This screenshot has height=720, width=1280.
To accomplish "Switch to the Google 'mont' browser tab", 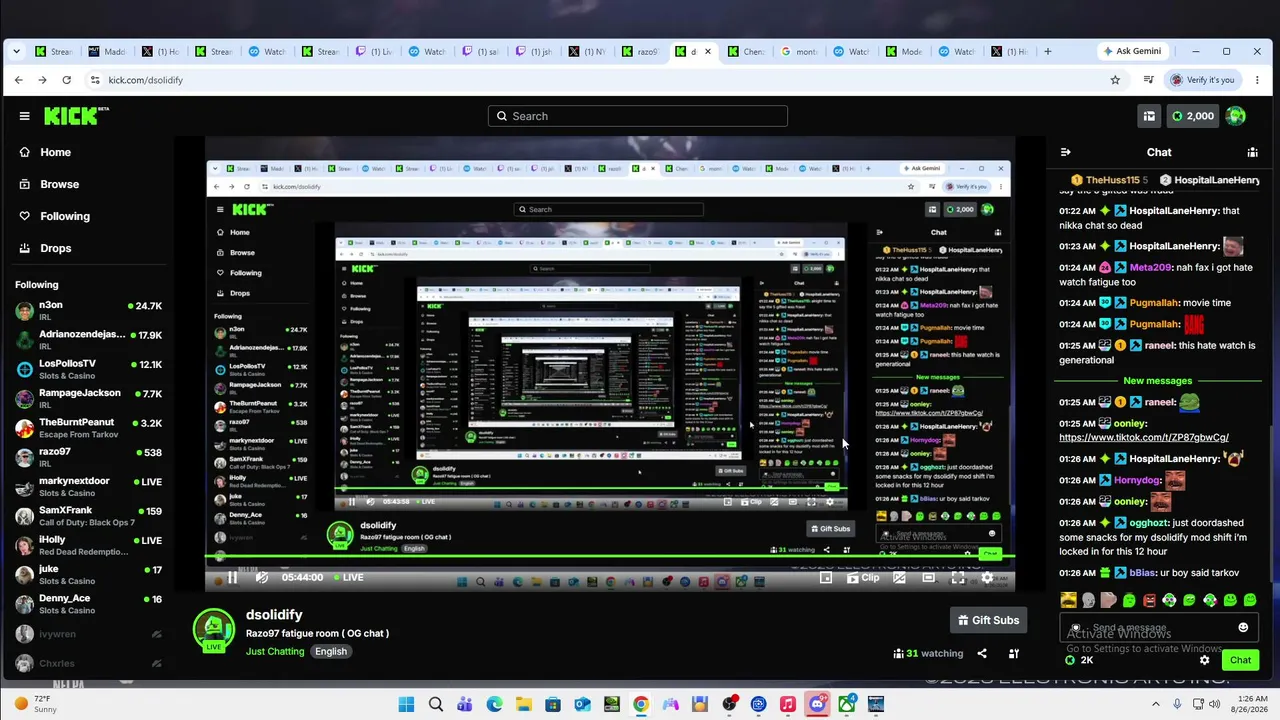I will (x=798, y=51).
